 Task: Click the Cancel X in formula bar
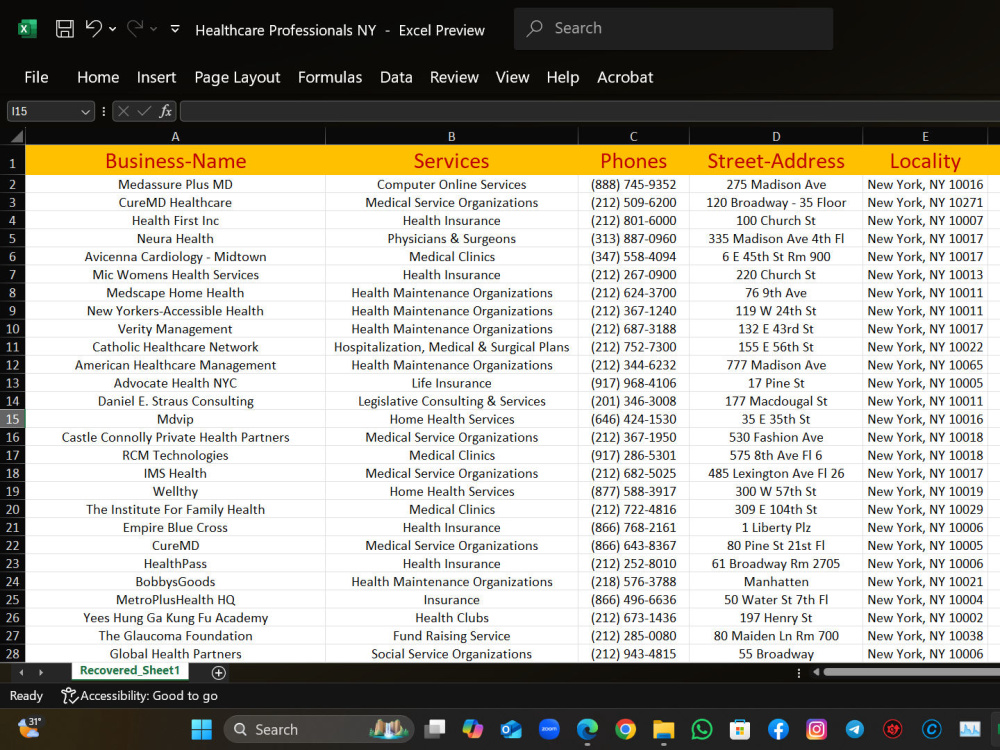(124, 112)
